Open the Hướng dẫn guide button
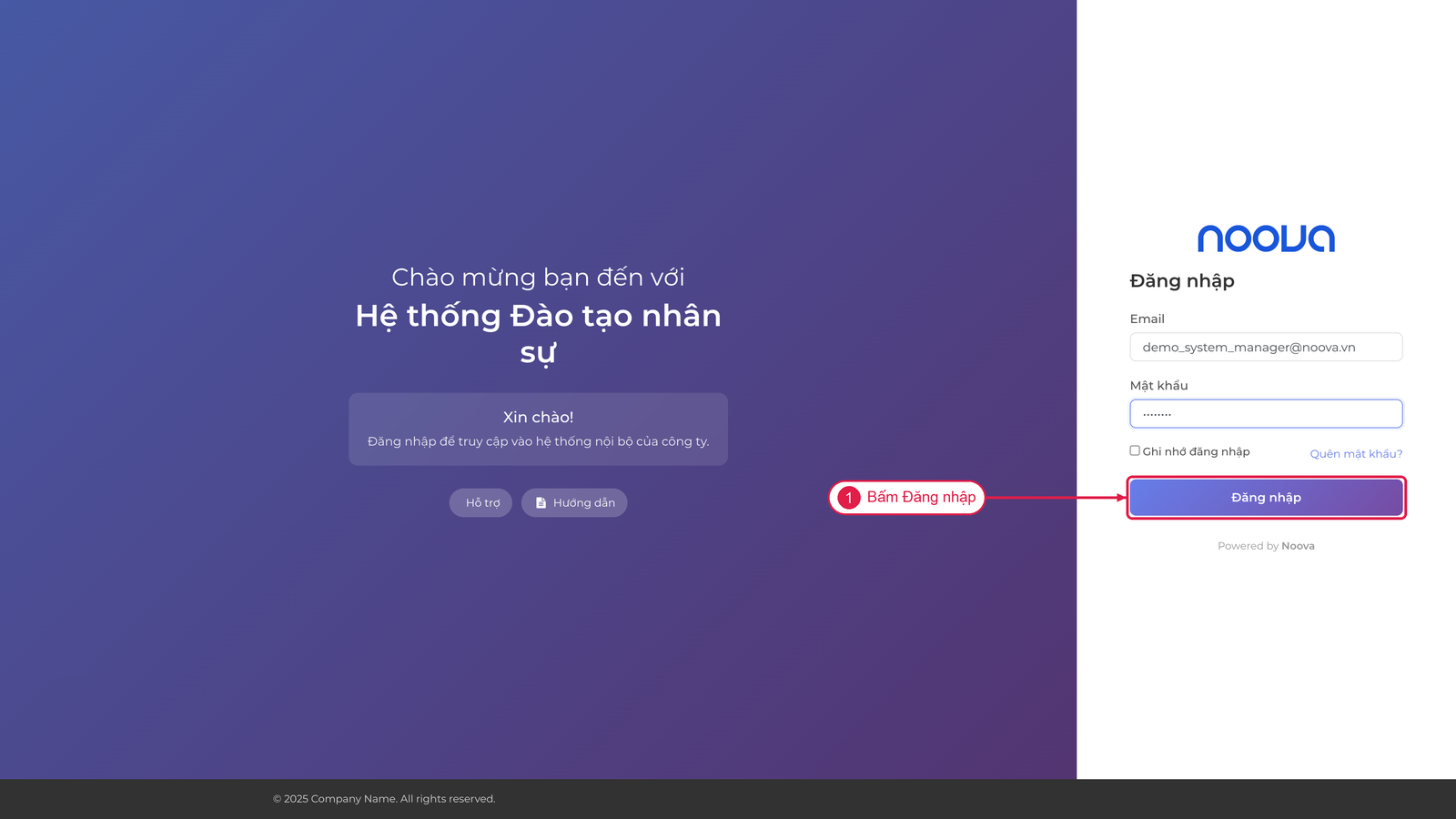This screenshot has height=819, width=1456. 574,502
